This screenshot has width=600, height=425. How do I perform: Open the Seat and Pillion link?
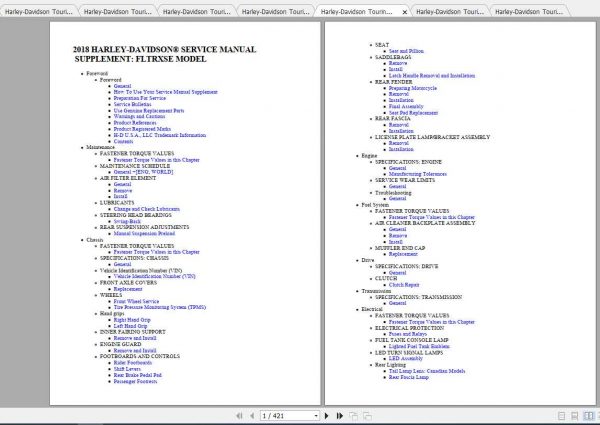(x=406, y=51)
